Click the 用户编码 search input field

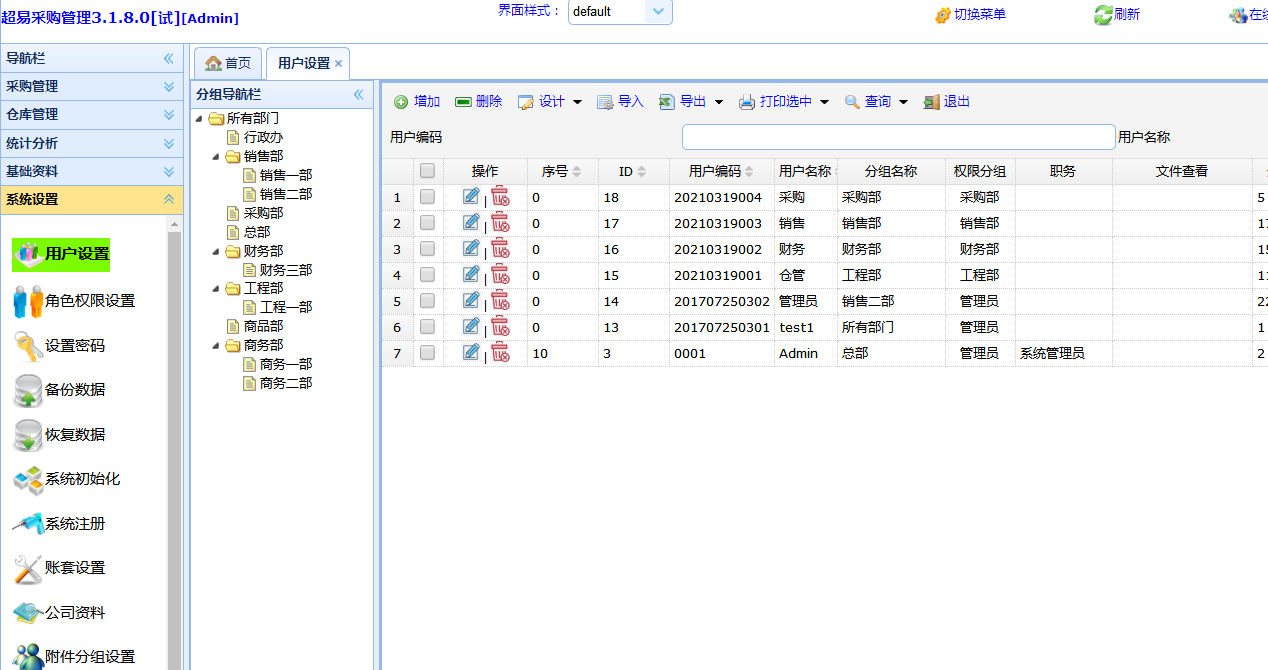(x=898, y=137)
